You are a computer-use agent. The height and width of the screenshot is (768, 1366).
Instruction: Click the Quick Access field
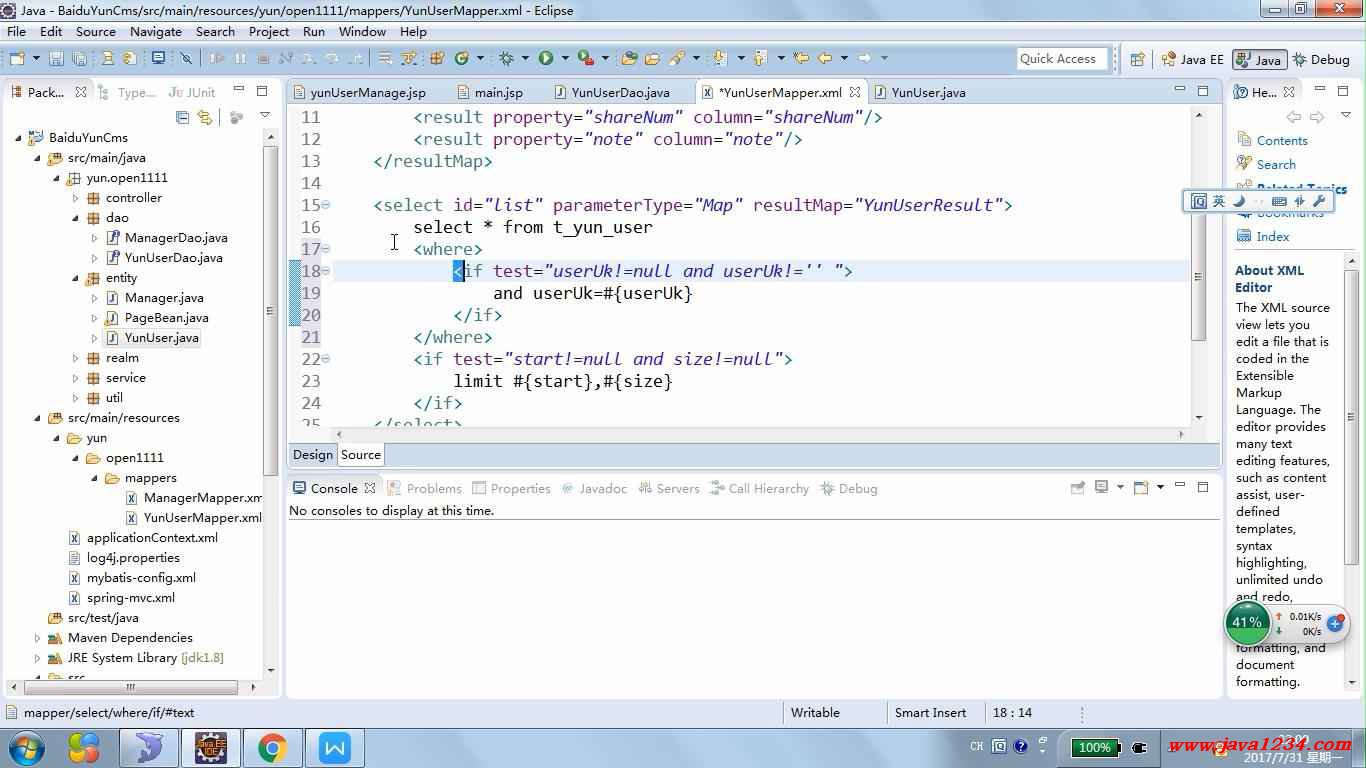(x=1063, y=59)
